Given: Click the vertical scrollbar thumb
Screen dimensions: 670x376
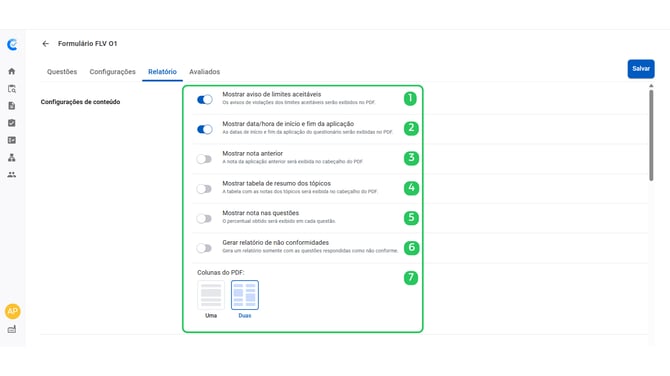Looking at the screenshot, I should pyautogui.click(x=651, y=135).
